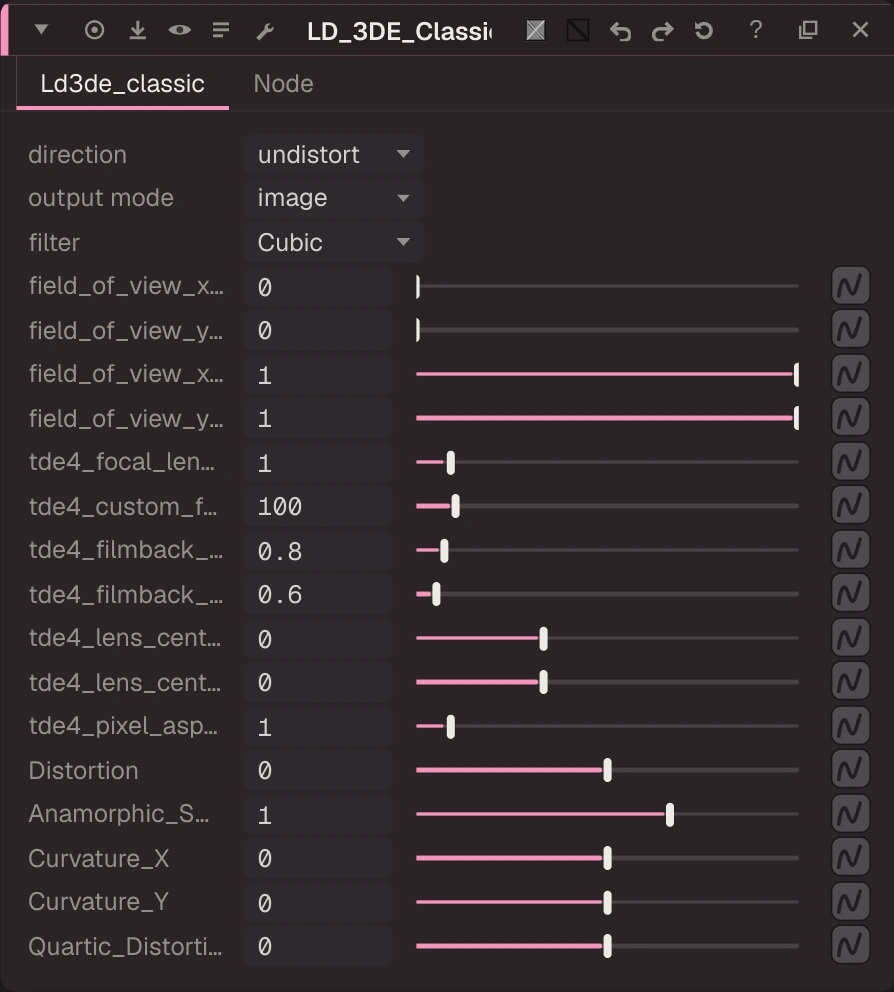Click the redo arrow icon in header

tap(662, 30)
